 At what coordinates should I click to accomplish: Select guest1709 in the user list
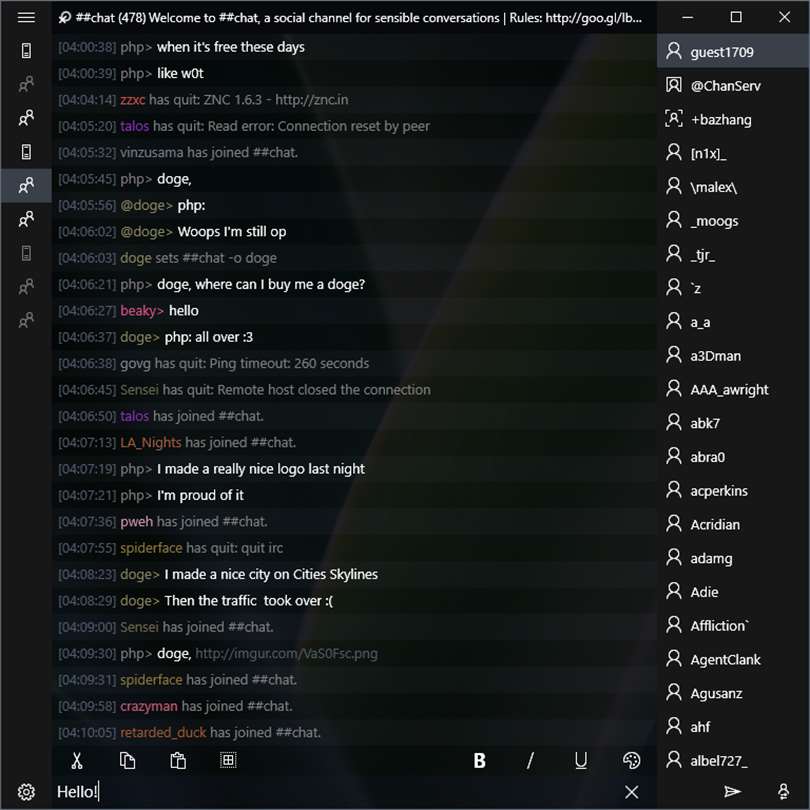click(x=733, y=52)
